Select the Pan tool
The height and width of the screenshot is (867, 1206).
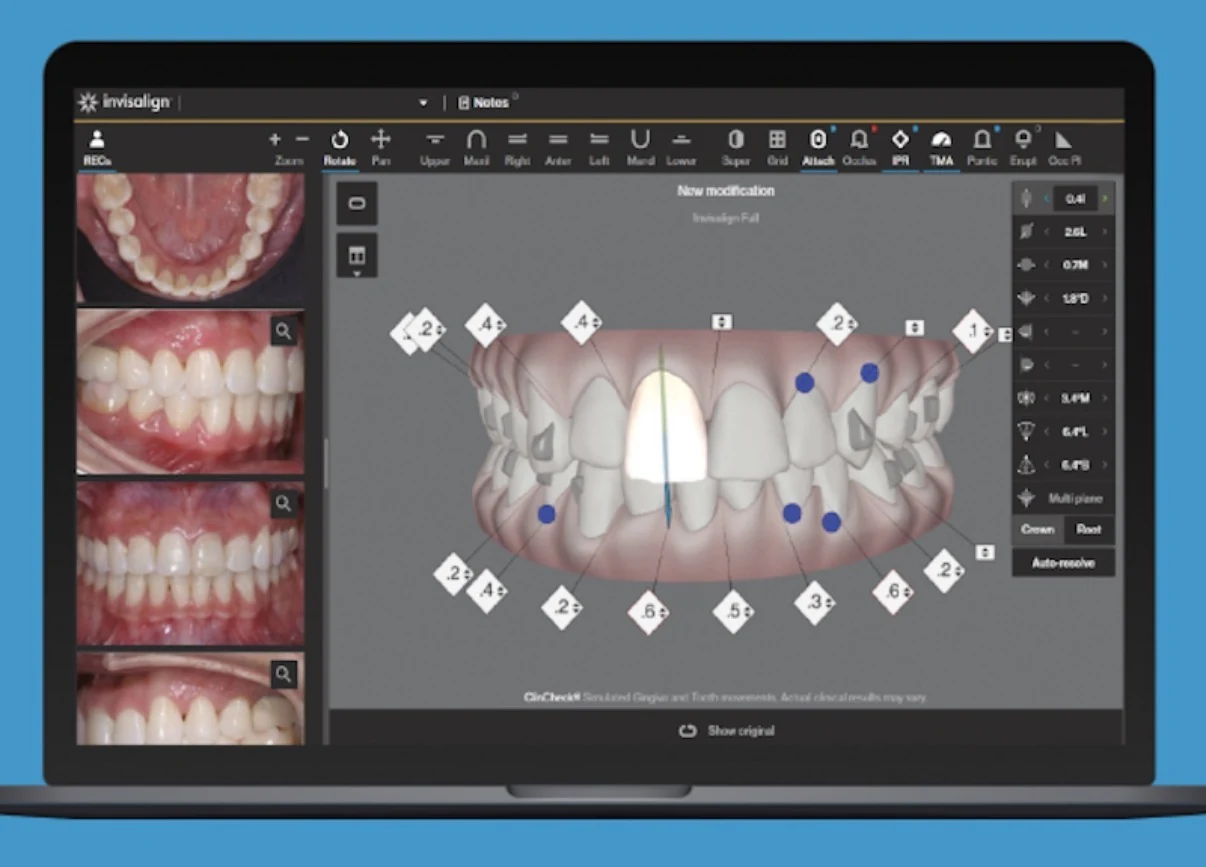[381, 147]
